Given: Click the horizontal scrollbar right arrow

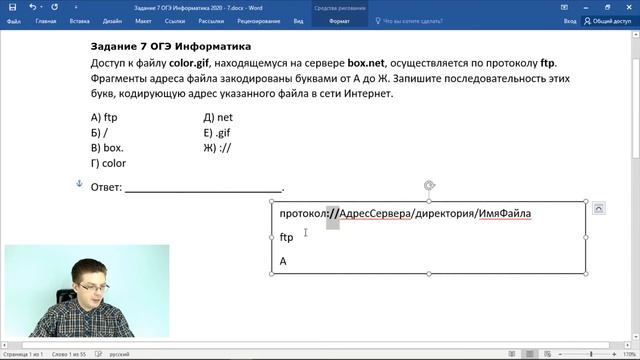Looking at the screenshot, I should [x=627, y=345].
